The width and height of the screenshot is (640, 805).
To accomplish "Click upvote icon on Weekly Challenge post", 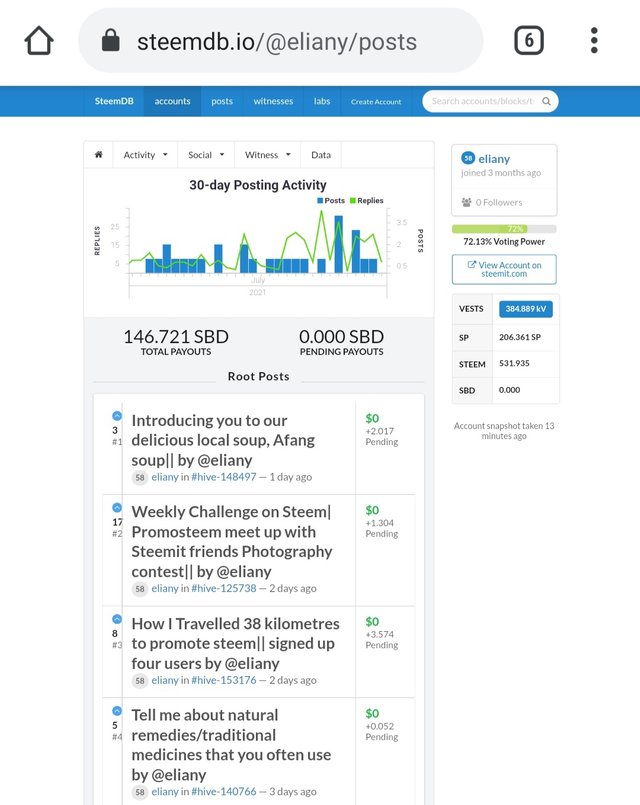I will click(x=117, y=507).
